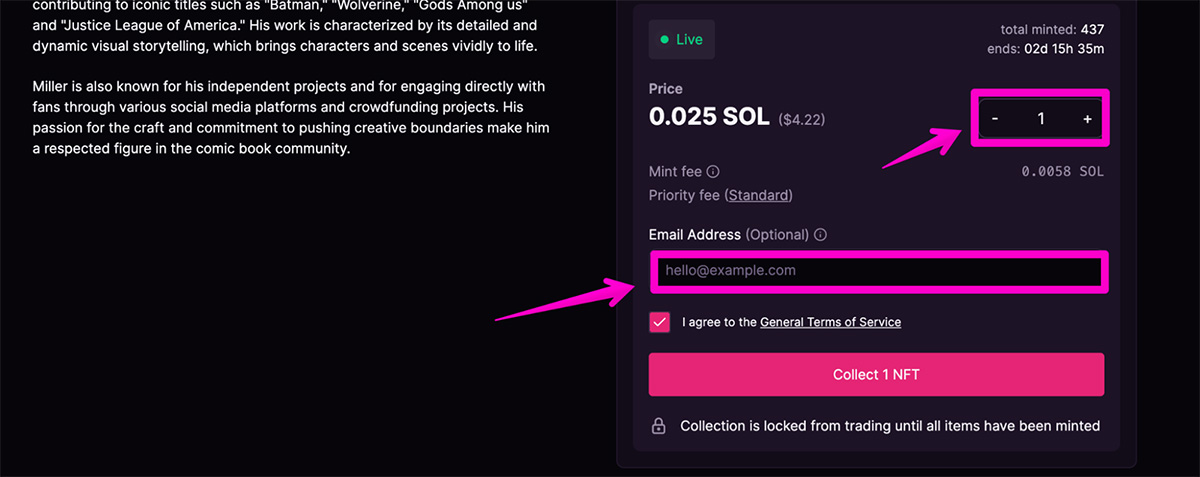
Task: Select the 0.025 SOL price text
Action: coord(709,117)
